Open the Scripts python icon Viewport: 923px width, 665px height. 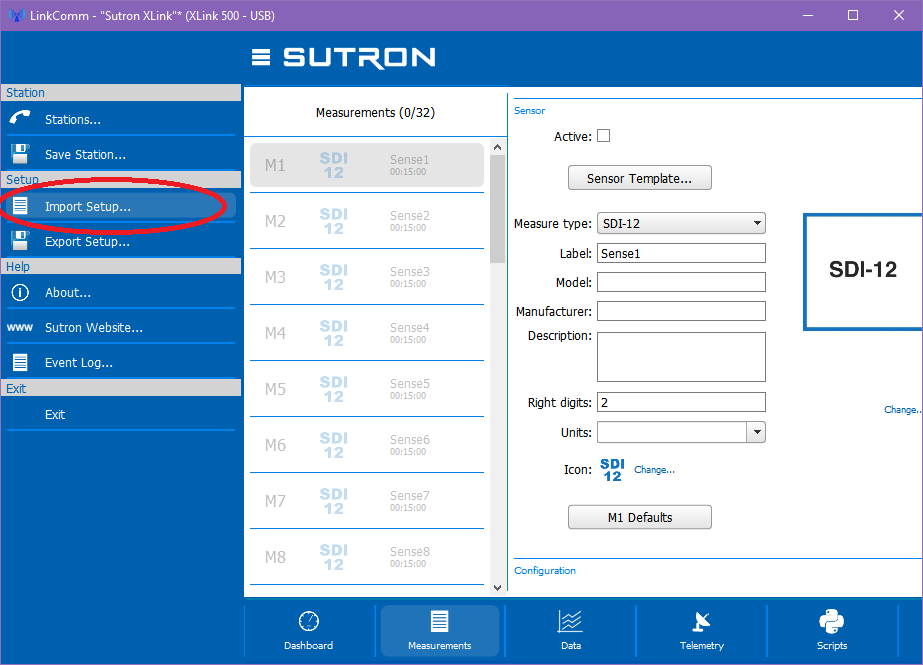831,621
